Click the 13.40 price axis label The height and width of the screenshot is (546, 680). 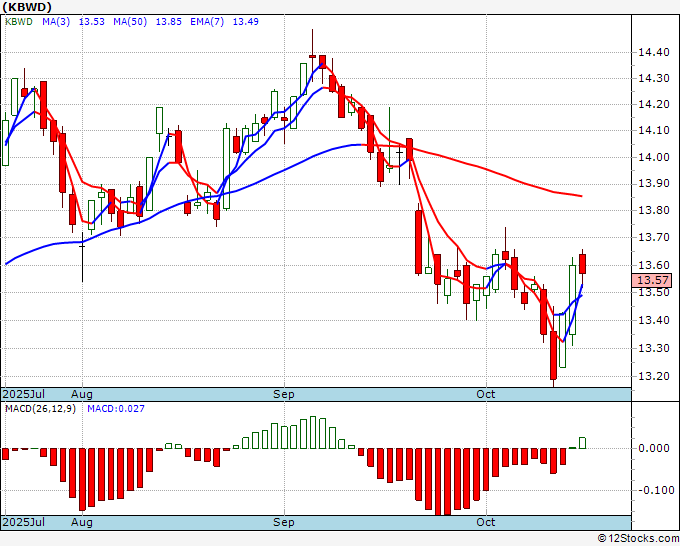(654, 320)
